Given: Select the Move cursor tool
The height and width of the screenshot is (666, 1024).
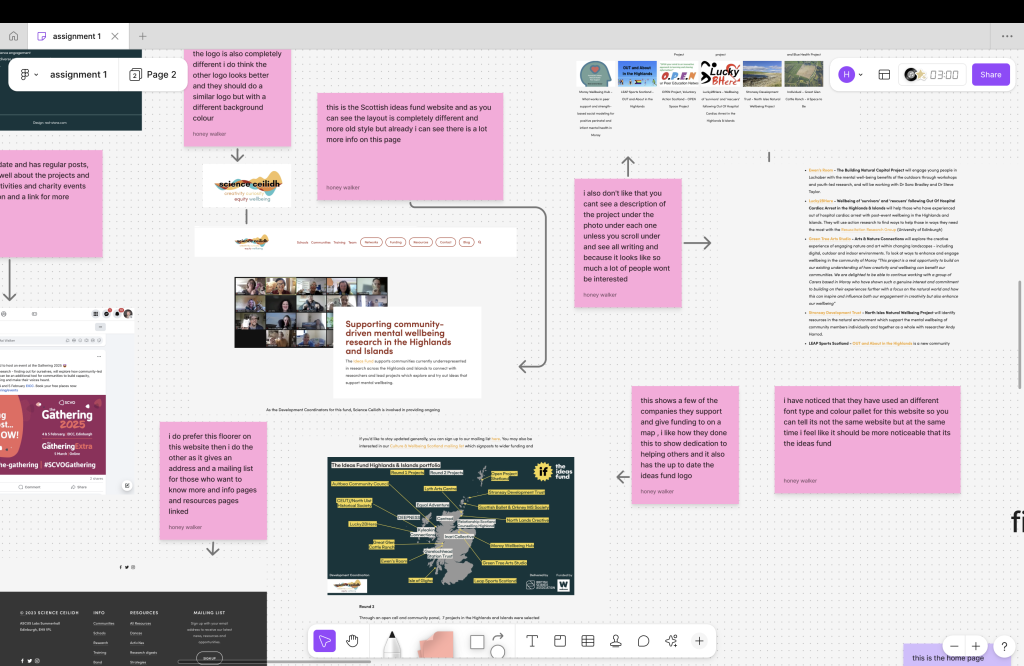Looking at the screenshot, I should coord(324,641).
